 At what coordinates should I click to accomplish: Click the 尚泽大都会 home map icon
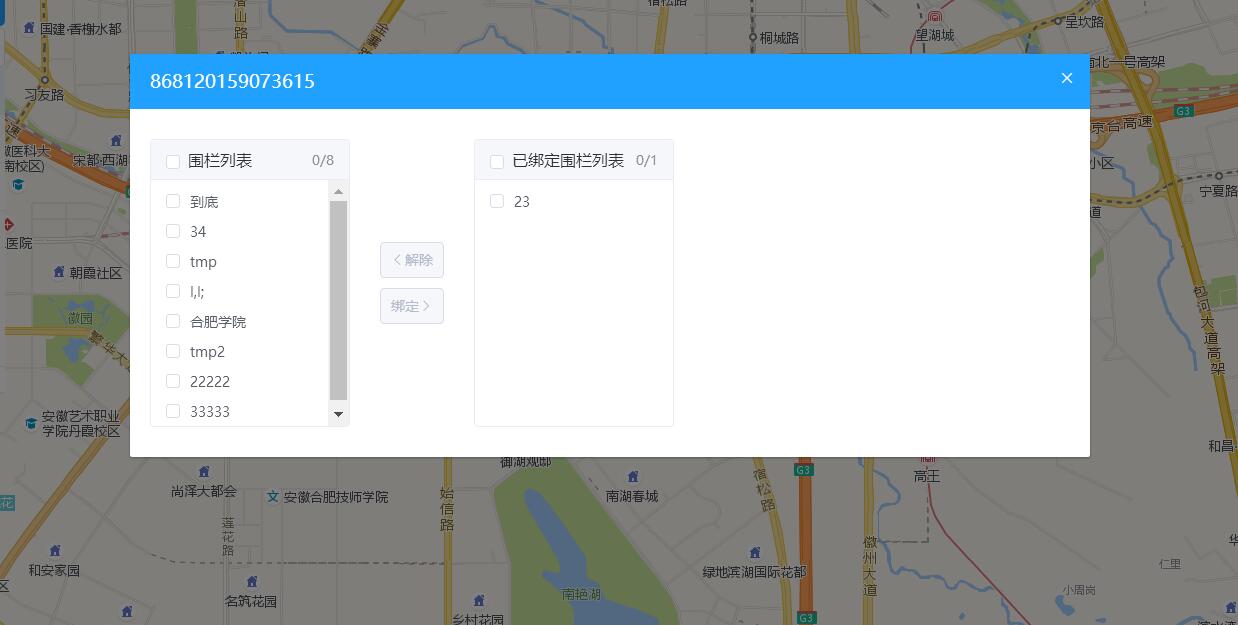click(x=204, y=472)
